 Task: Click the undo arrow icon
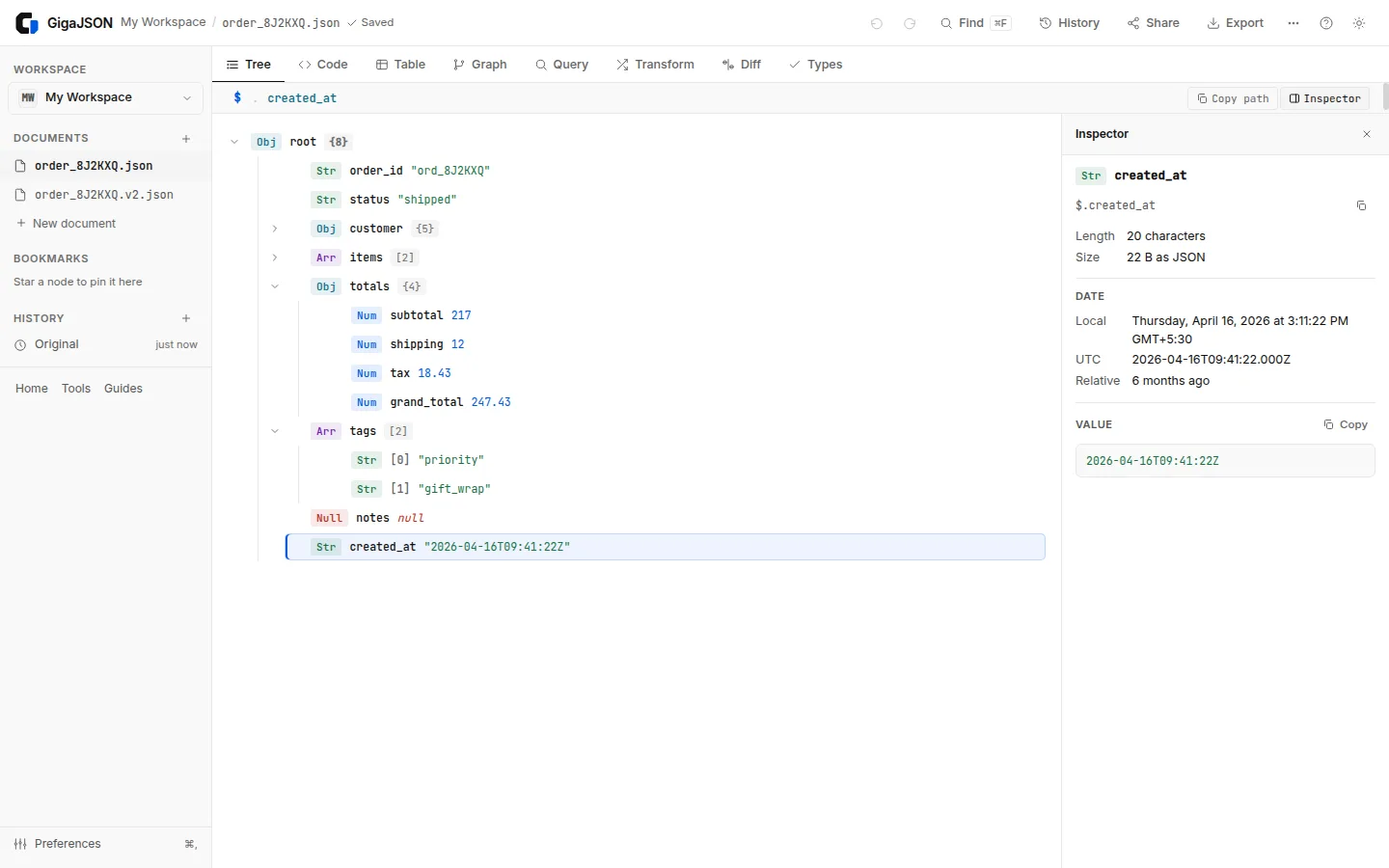(877, 23)
